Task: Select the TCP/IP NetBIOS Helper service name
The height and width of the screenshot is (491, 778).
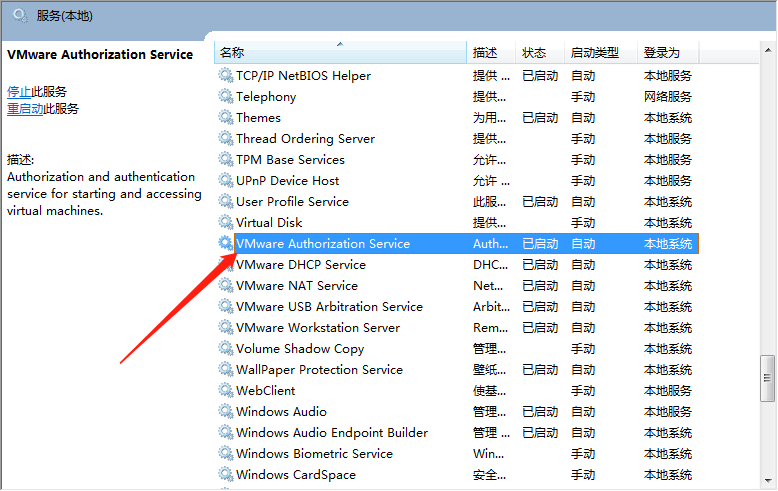Action: pyautogui.click(x=303, y=75)
